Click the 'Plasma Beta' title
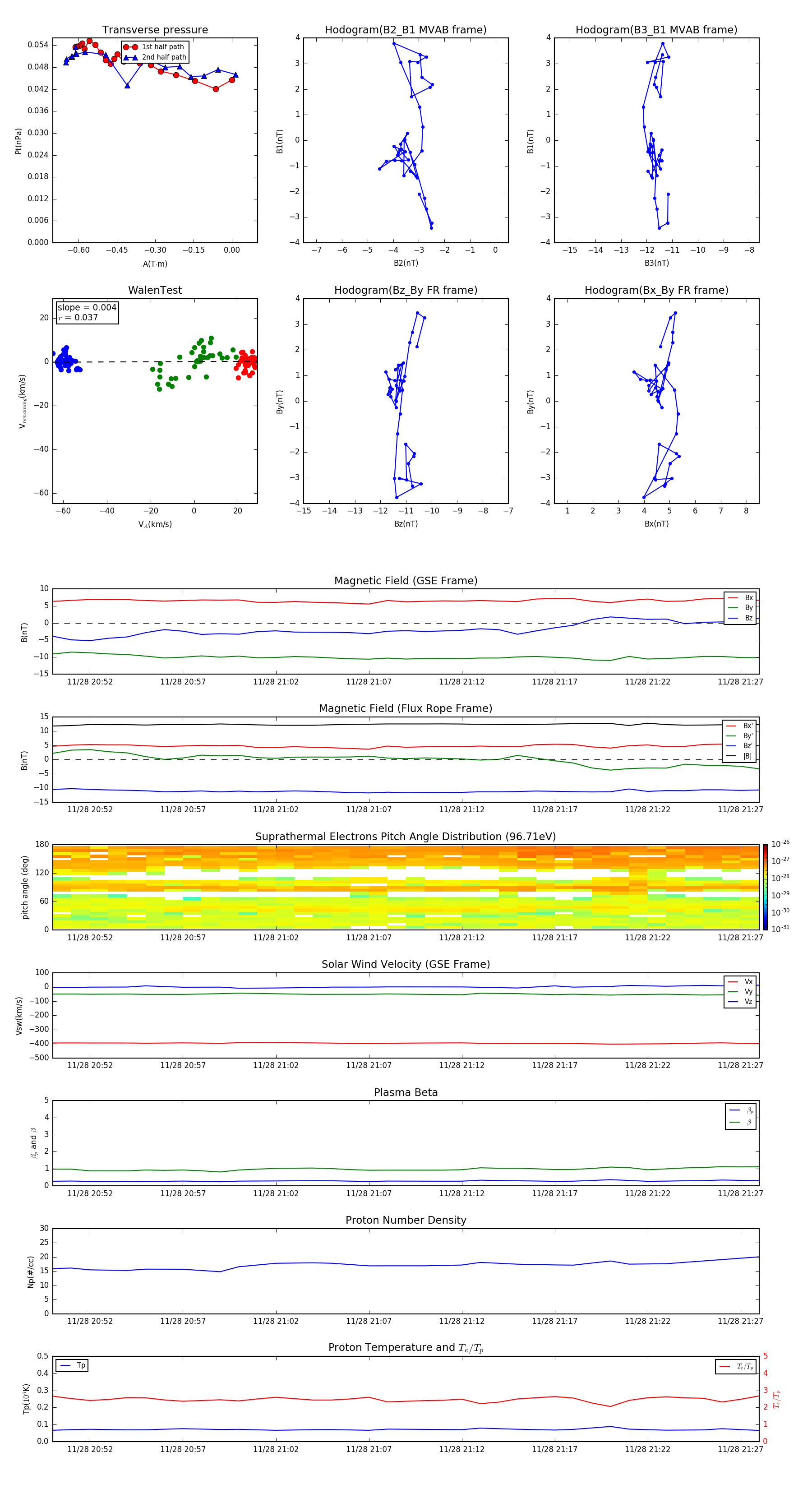Image resolution: width=812 pixels, height=1489 pixels. (x=406, y=1093)
